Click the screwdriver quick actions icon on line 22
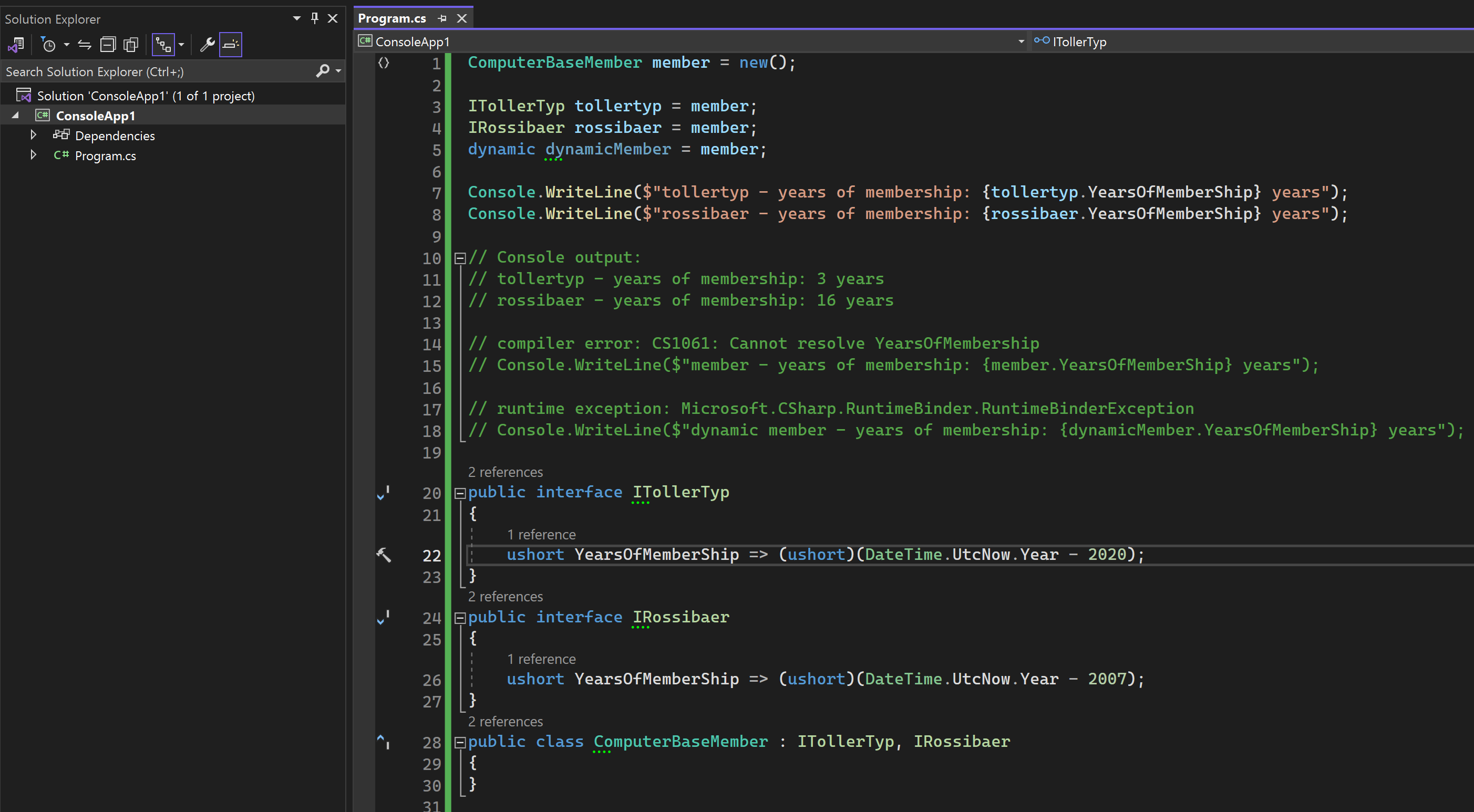 click(x=384, y=554)
